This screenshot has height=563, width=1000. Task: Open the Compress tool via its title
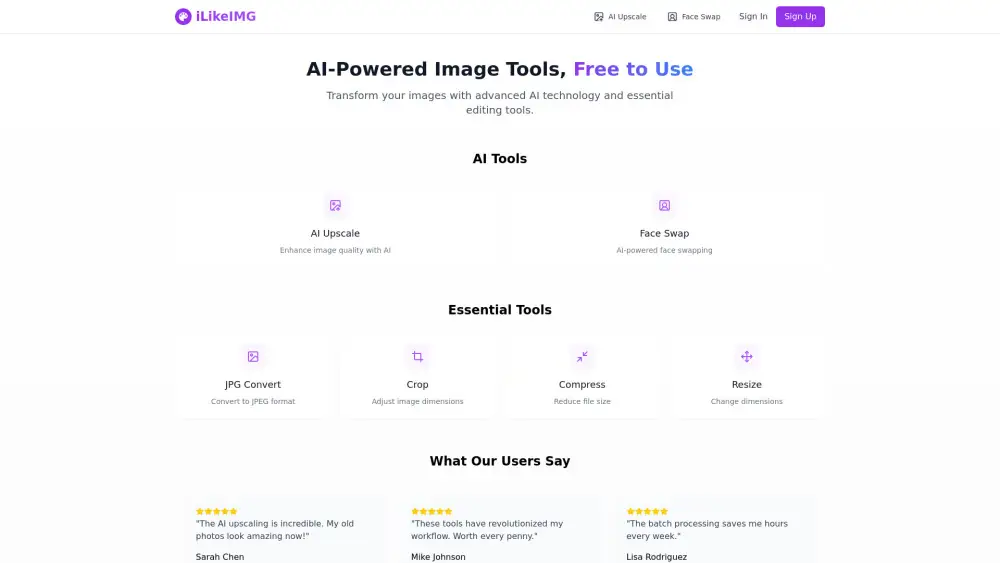tap(582, 384)
